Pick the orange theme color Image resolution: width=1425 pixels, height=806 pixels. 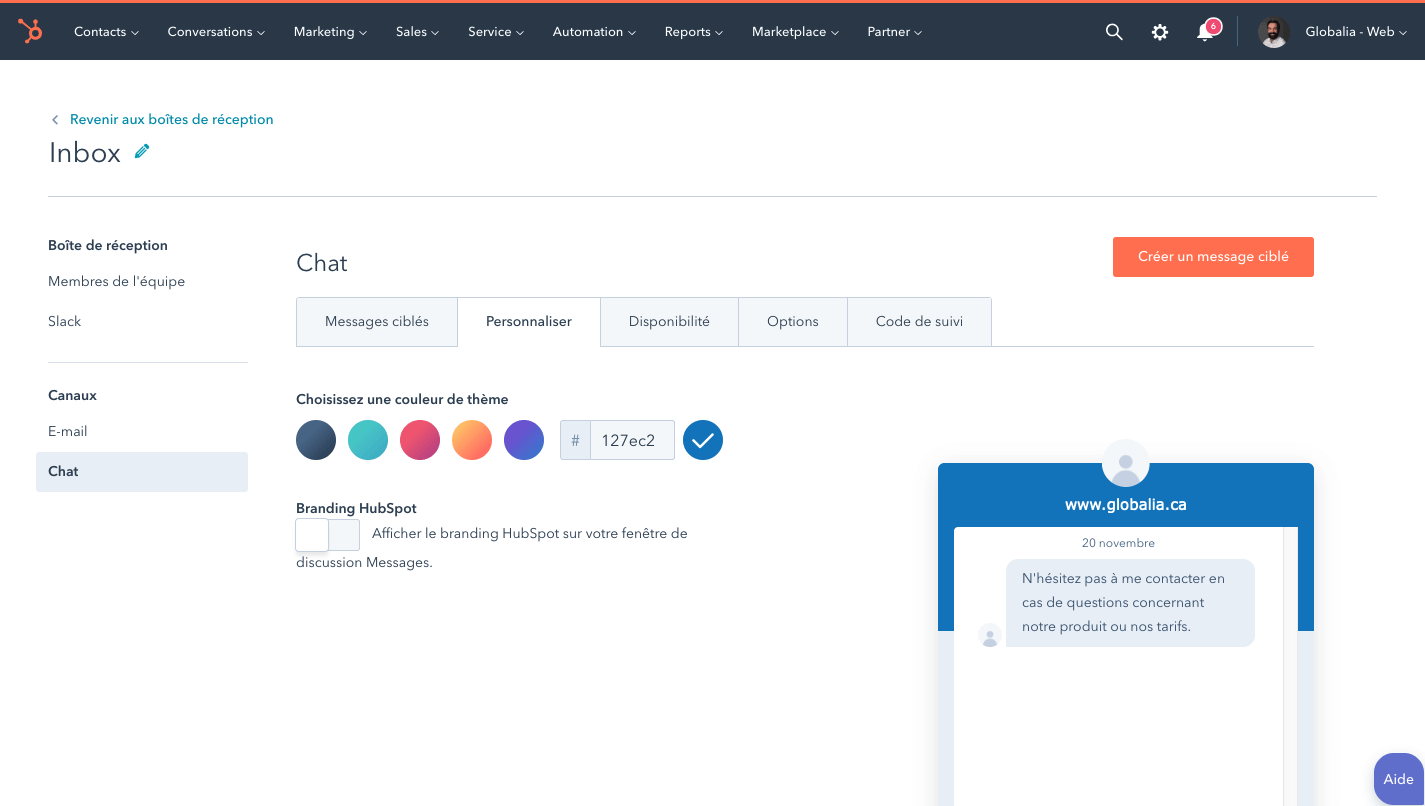pyautogui.click(x=472, y=440)
